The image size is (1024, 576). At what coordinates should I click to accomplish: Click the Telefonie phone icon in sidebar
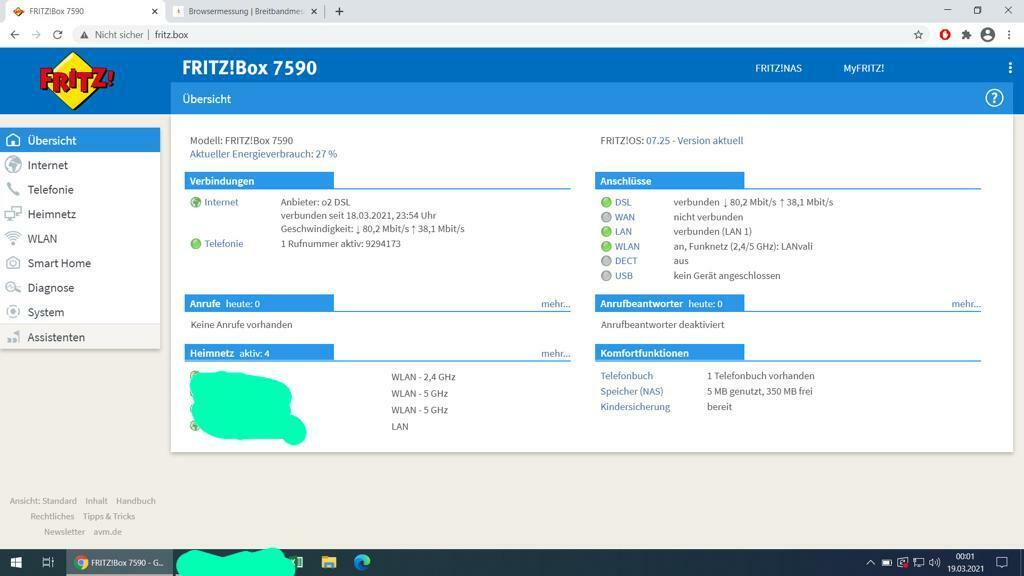[13, 189]
